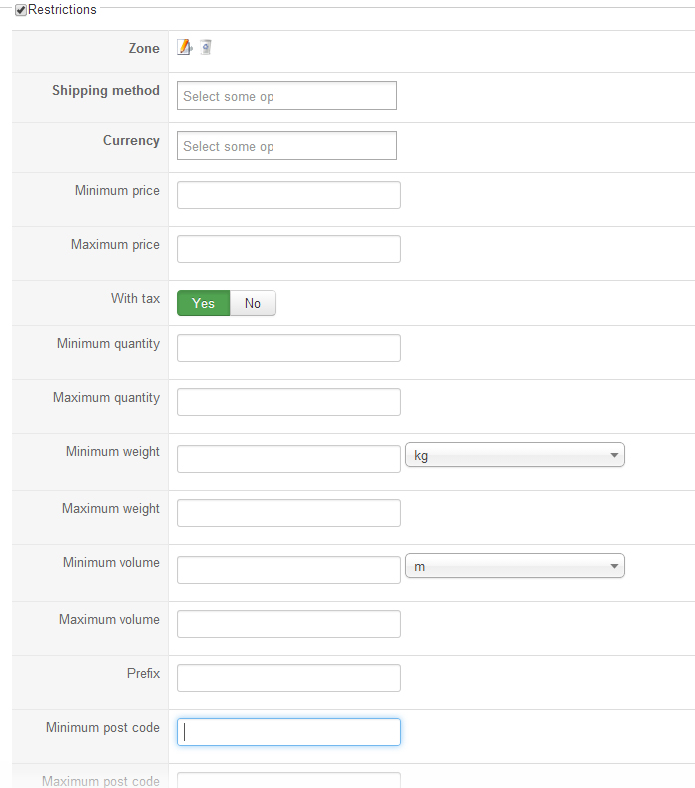Click the Minimum price field

pyautogui.click(x=288, y=195)
